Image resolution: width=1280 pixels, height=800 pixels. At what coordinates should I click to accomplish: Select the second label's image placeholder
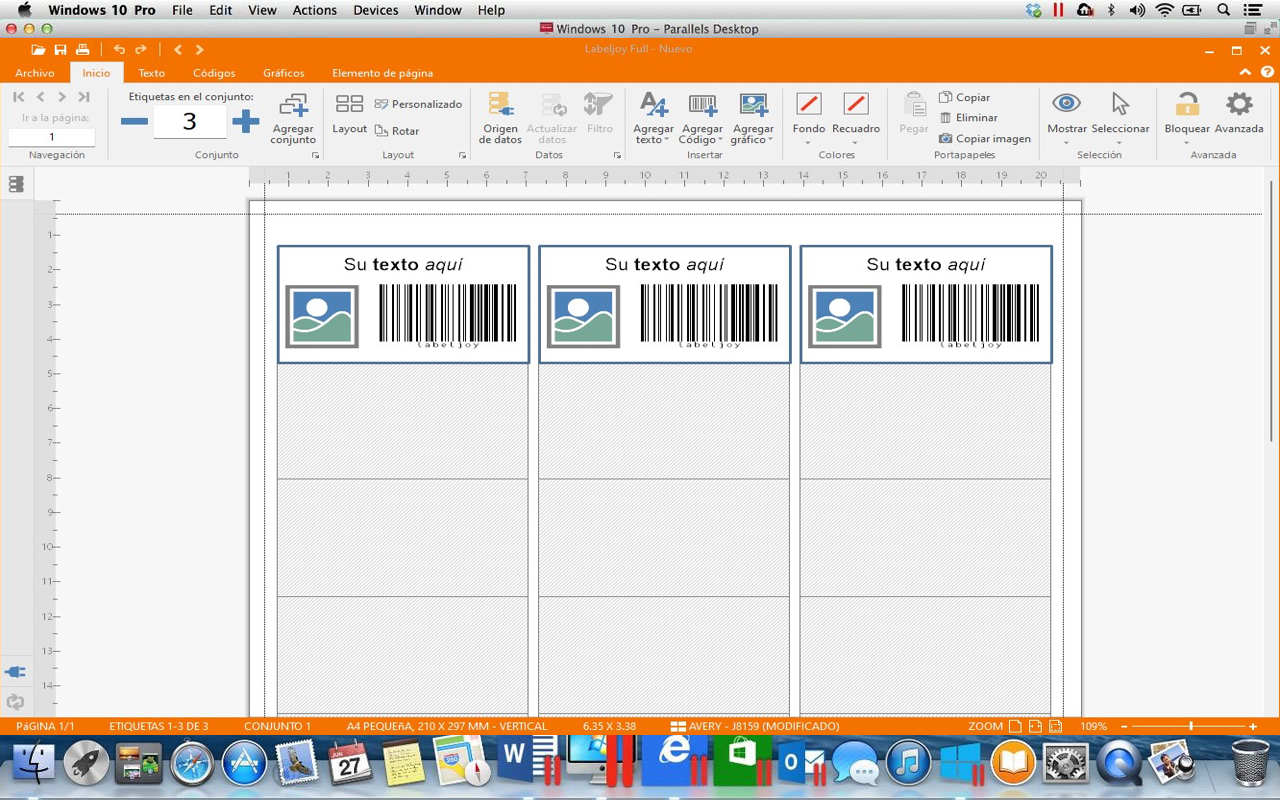point(584,317)
